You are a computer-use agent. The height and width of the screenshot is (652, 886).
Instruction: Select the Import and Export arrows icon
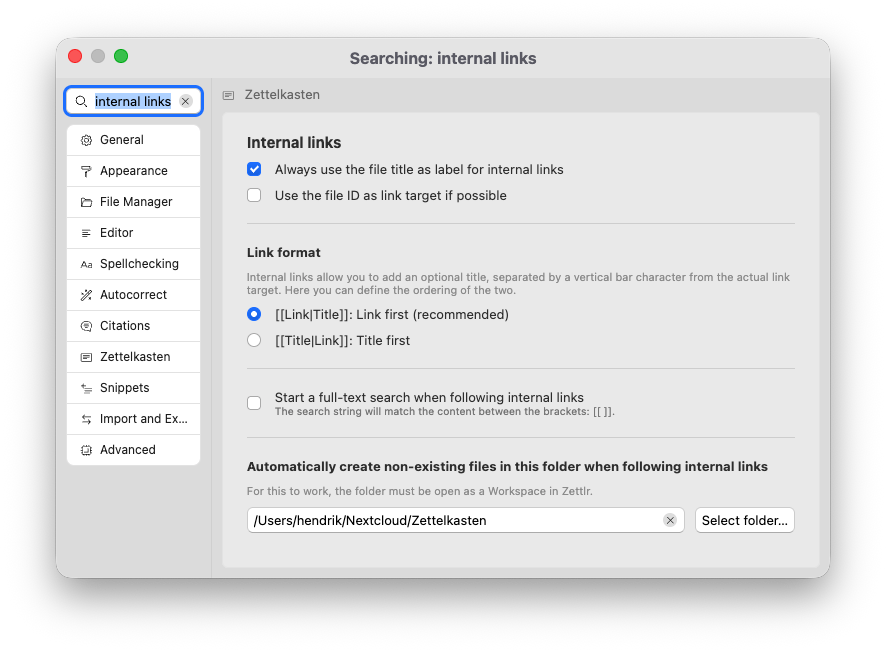click(x=86, y=419)
